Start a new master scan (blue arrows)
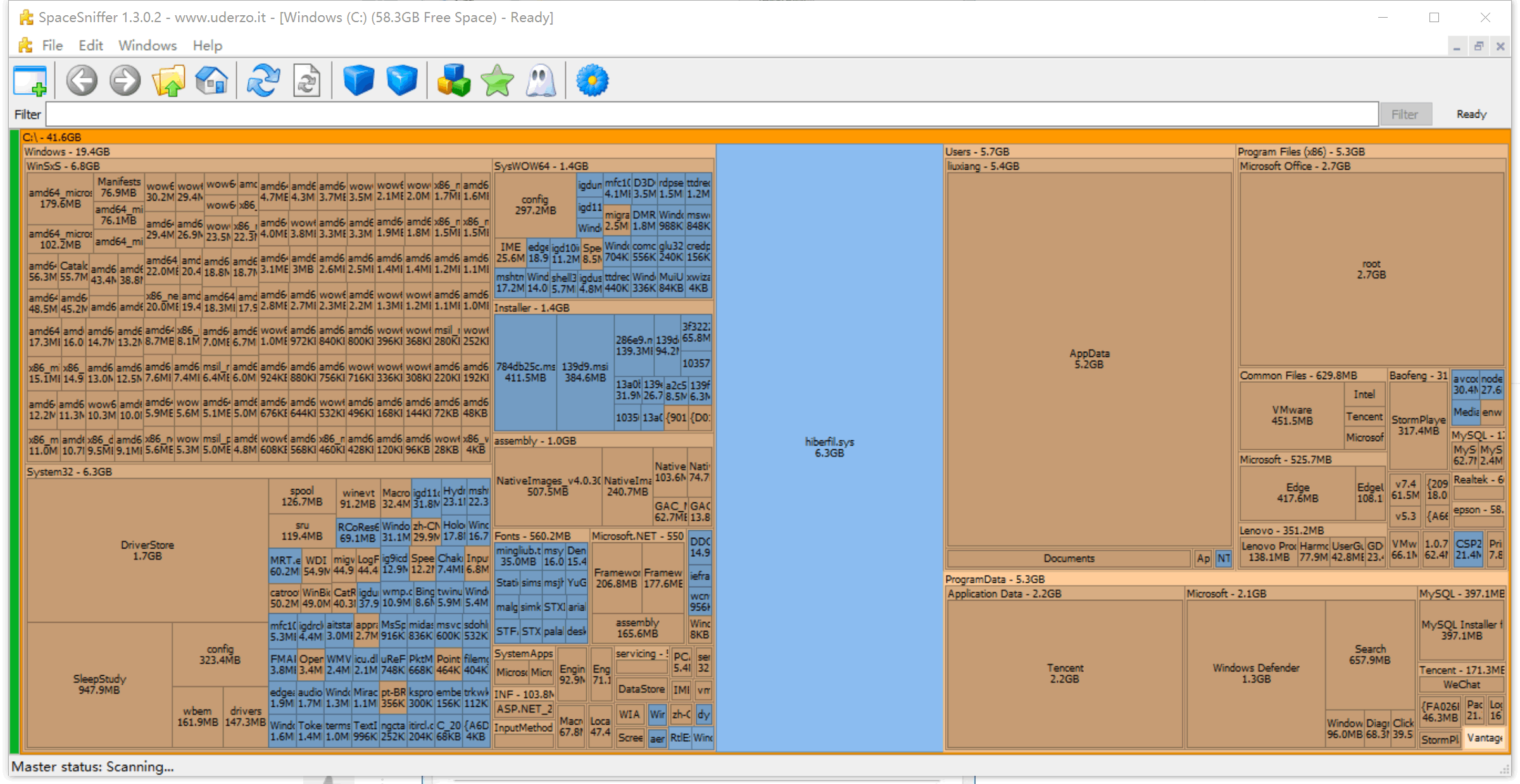The image size is (1520, 784). click(263, 81)
